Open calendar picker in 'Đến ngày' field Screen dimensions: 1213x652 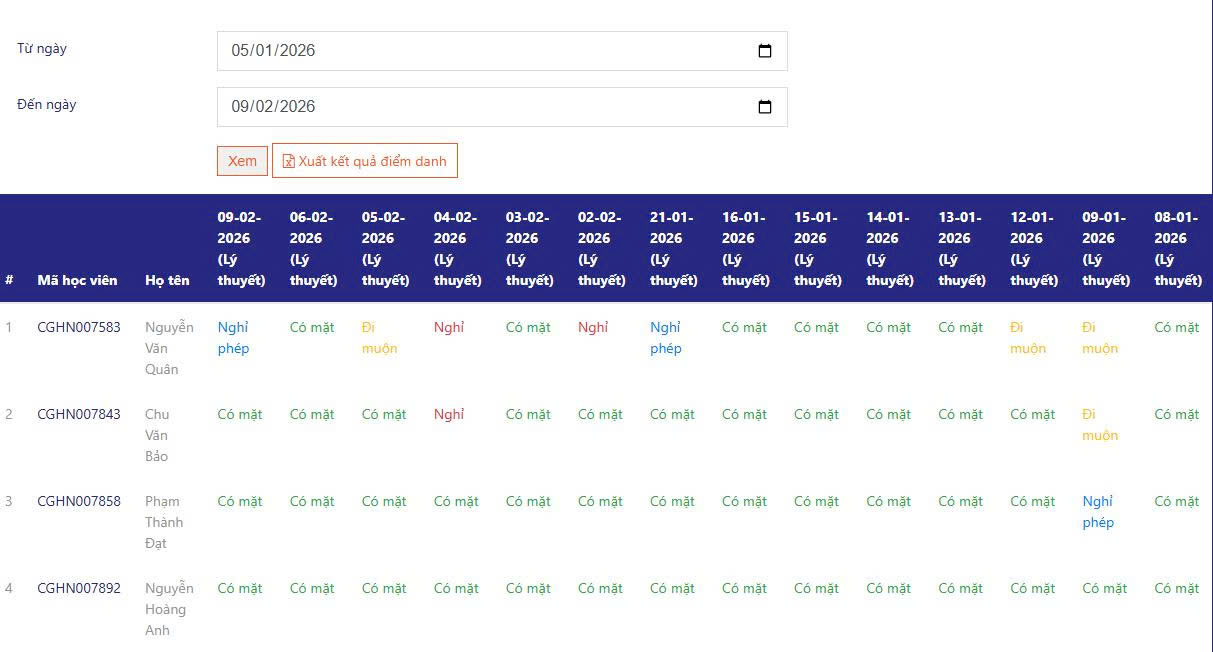765,107
